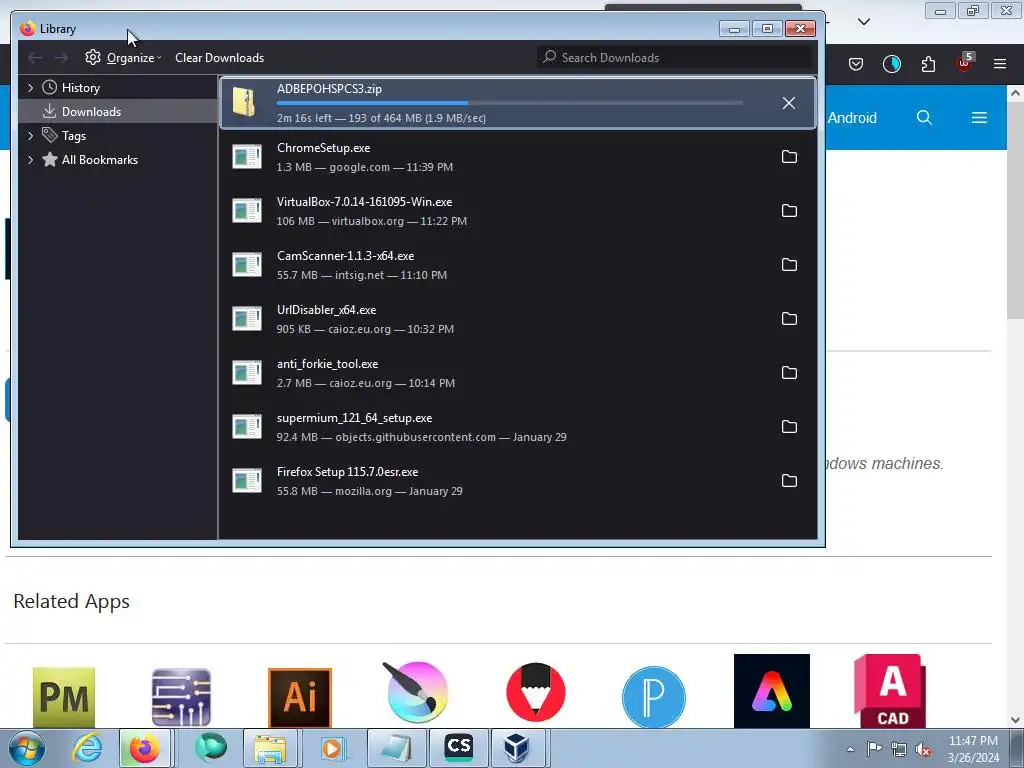Click the ChromeSetup.exe file icon
The height and width of the screenshot is (768, 1024).
click(x=247, y=157)
